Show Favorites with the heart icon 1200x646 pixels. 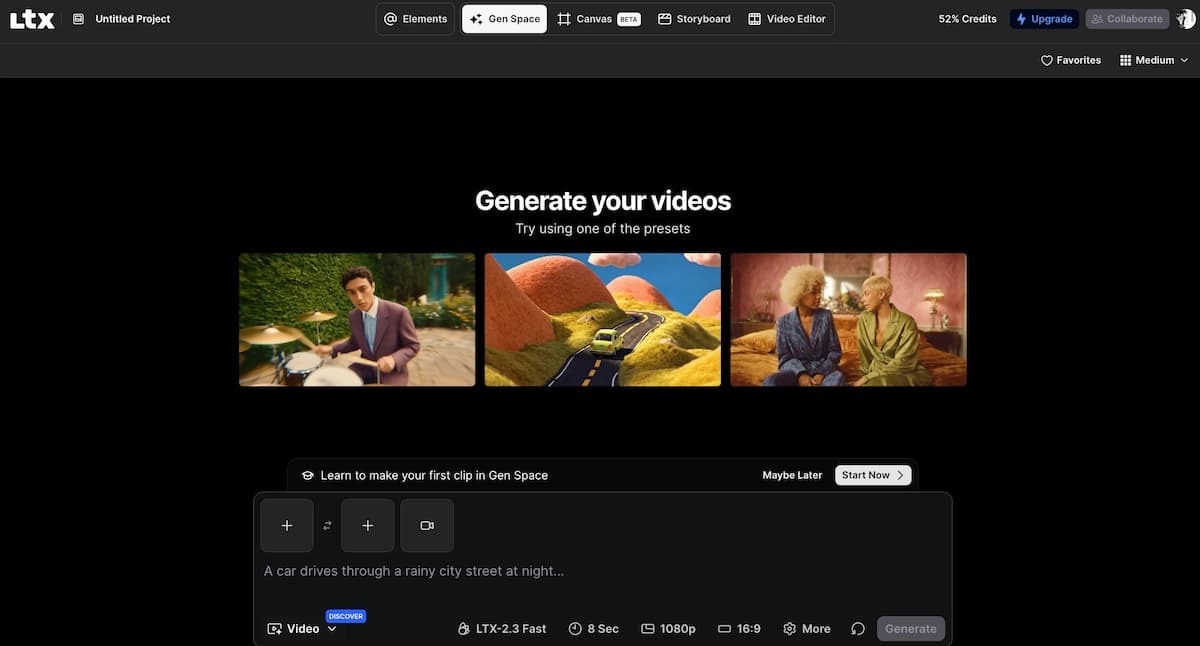coord(1071,60)
